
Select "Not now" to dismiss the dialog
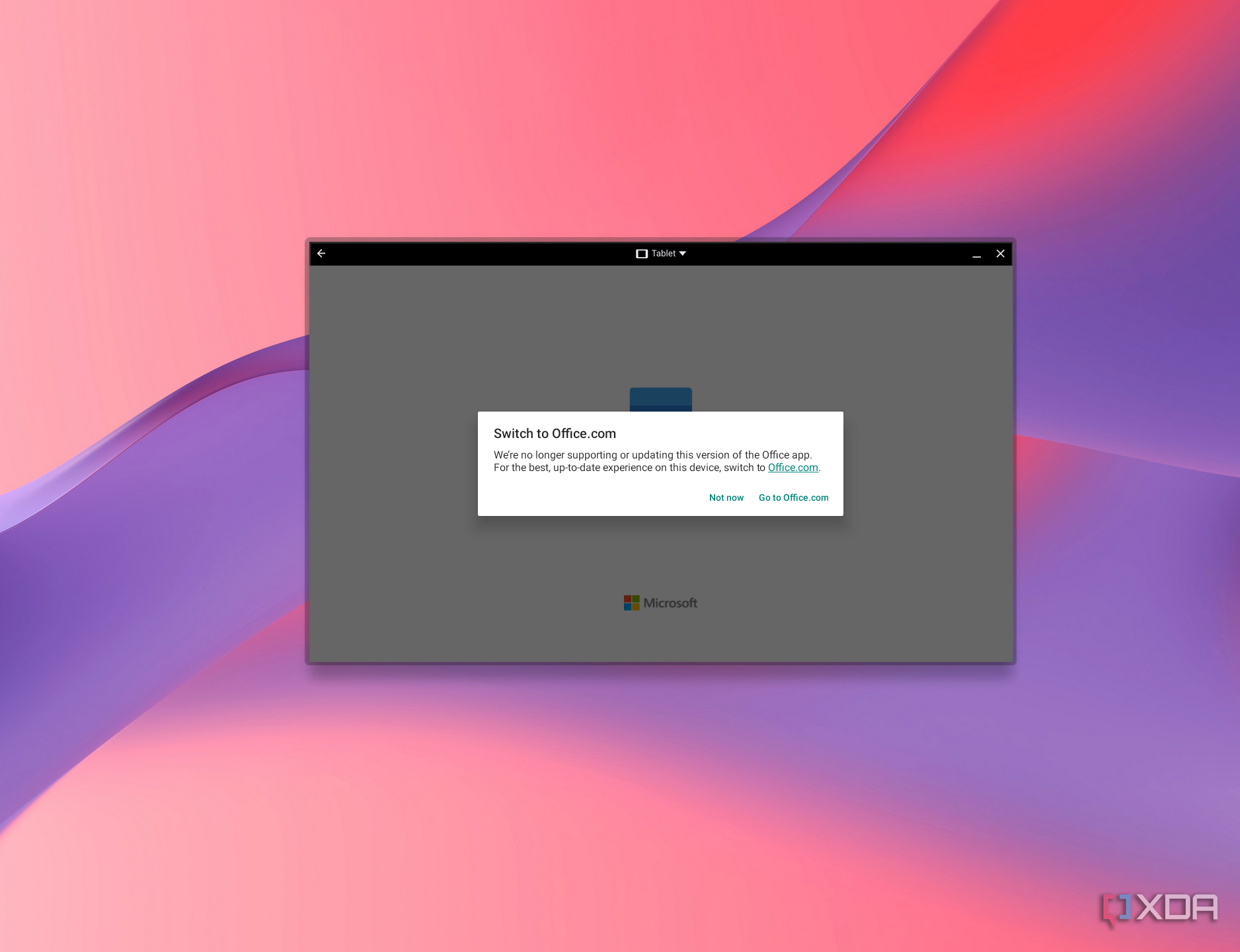[726, 497]
